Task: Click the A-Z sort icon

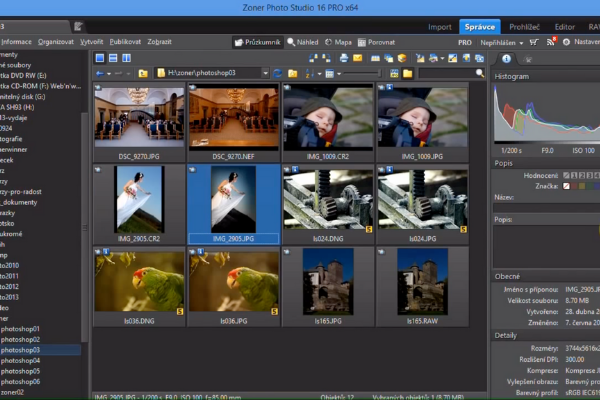Action: click(309, 73)
